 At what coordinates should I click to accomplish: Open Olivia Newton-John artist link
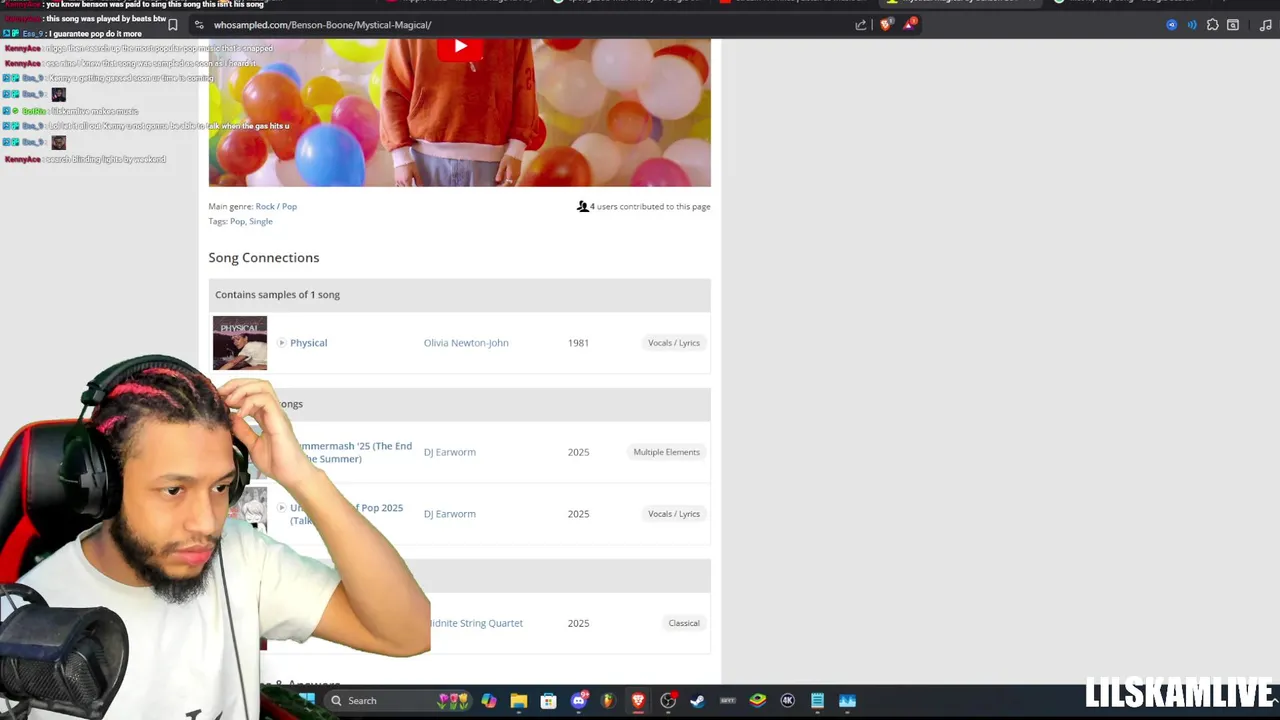(x=466, y=343)
